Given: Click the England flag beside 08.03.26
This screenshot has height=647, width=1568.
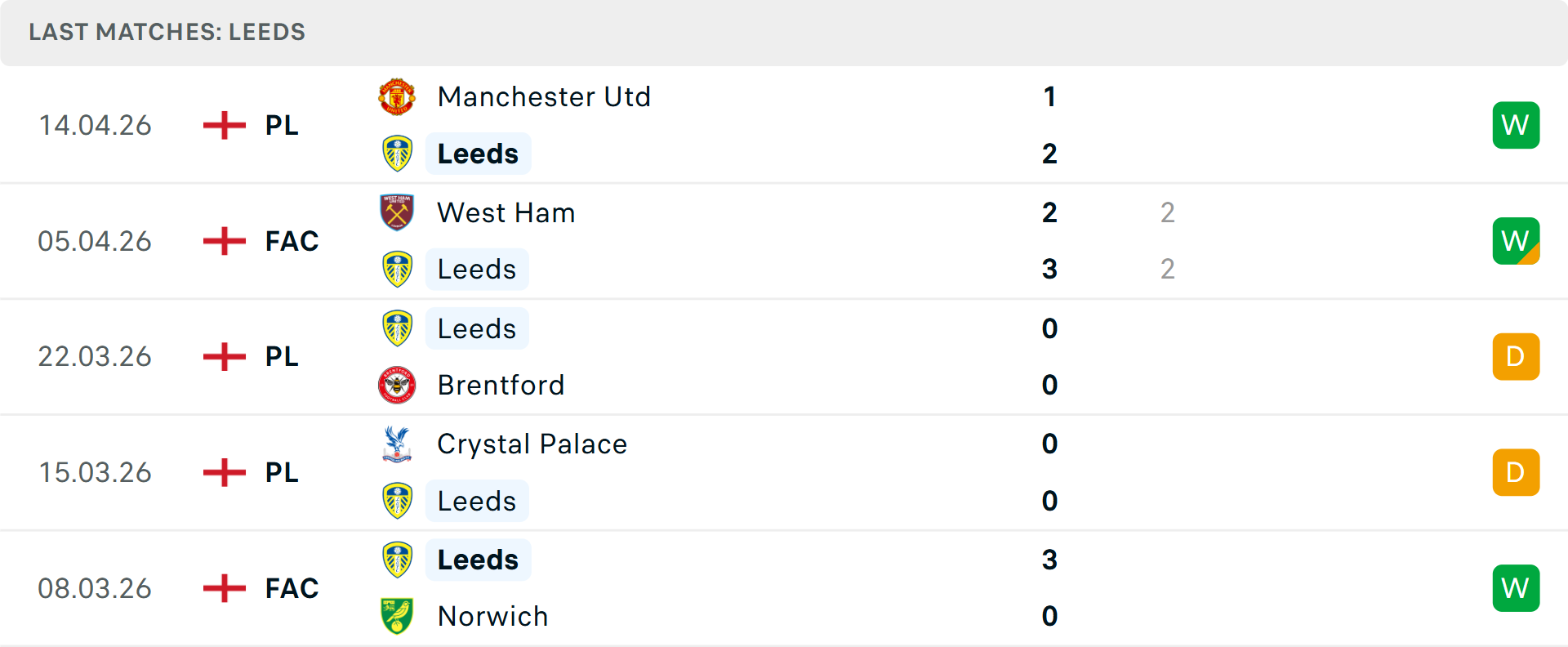Looking at the screenshot, I should point(225,588).
